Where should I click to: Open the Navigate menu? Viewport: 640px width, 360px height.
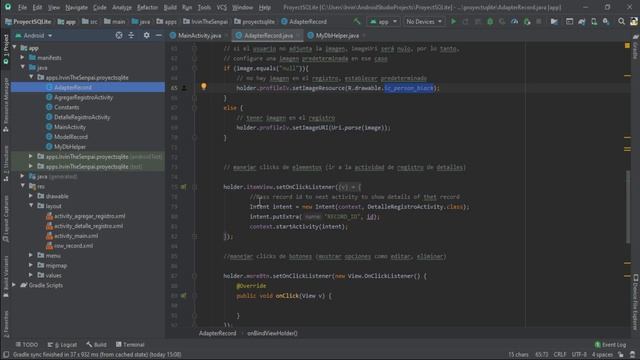point(76,7)
